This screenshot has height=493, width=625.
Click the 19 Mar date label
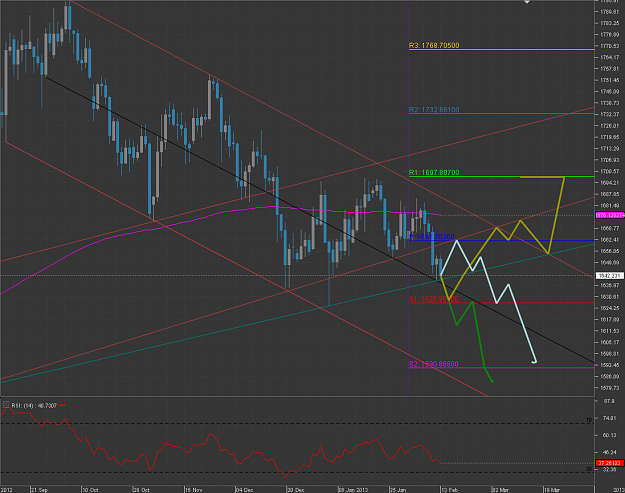tap(552, 490)
